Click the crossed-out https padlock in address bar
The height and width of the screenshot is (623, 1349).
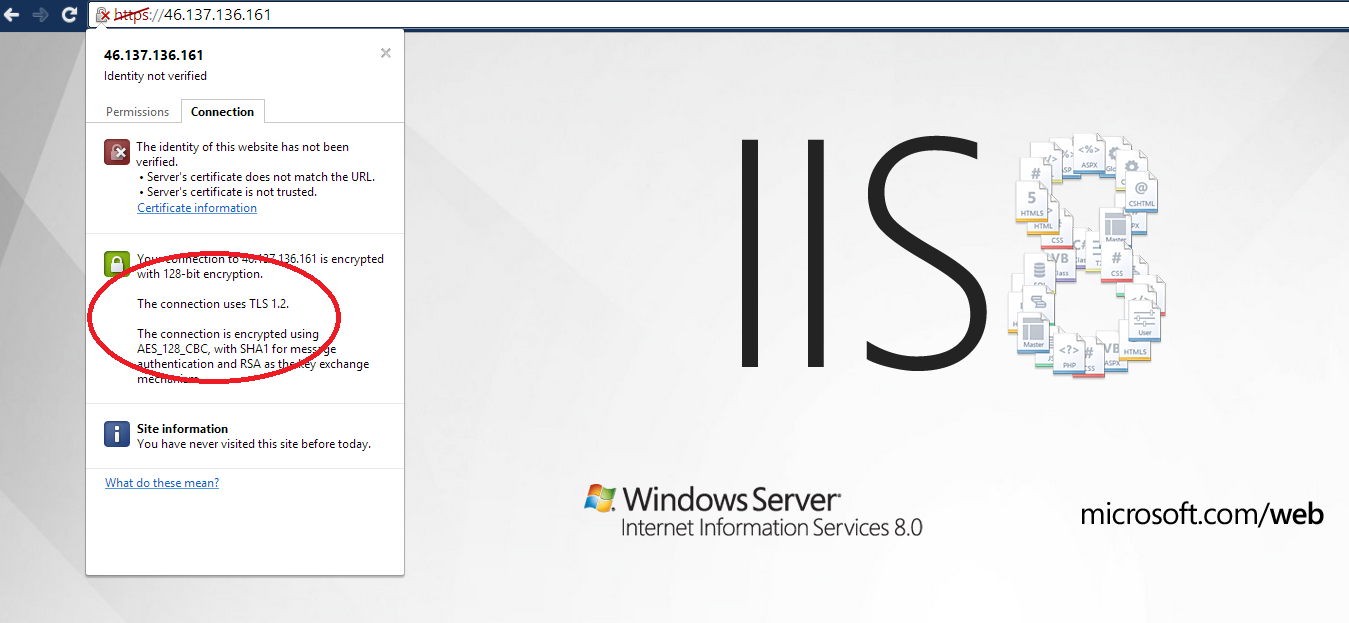click(x=104, y=16)
